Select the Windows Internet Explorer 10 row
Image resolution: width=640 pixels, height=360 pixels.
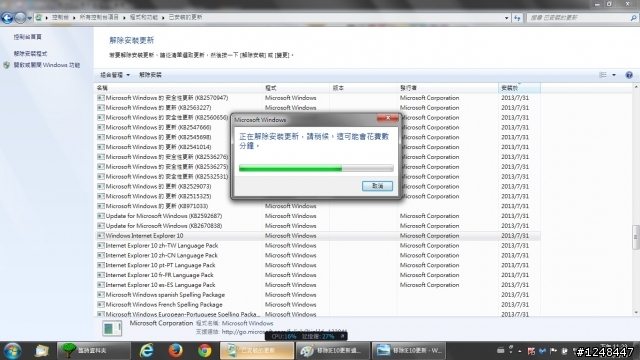[x=318, y=236]
